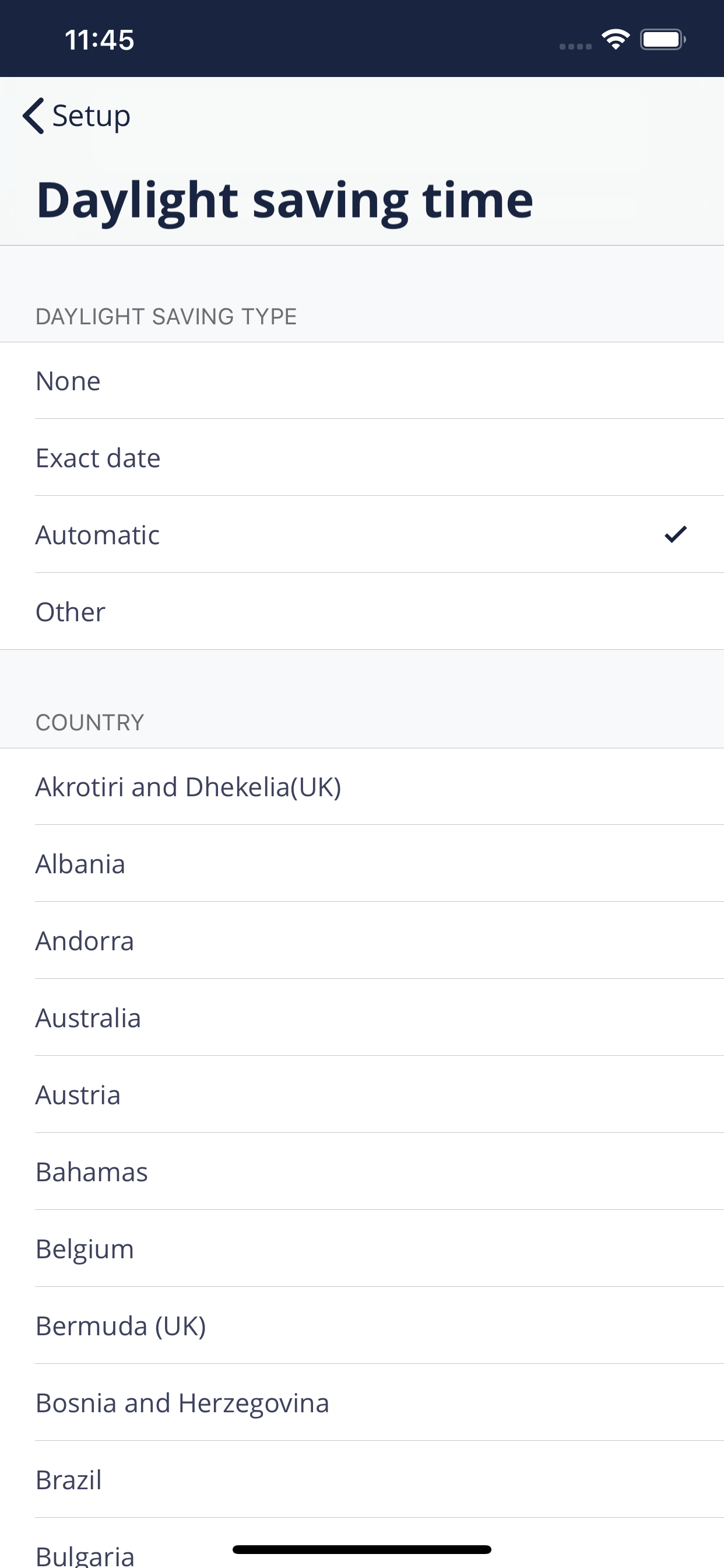Tap the Wi-Fi status icon
Viewport: 724px width, 1568px height.
(x=615, y=40)
